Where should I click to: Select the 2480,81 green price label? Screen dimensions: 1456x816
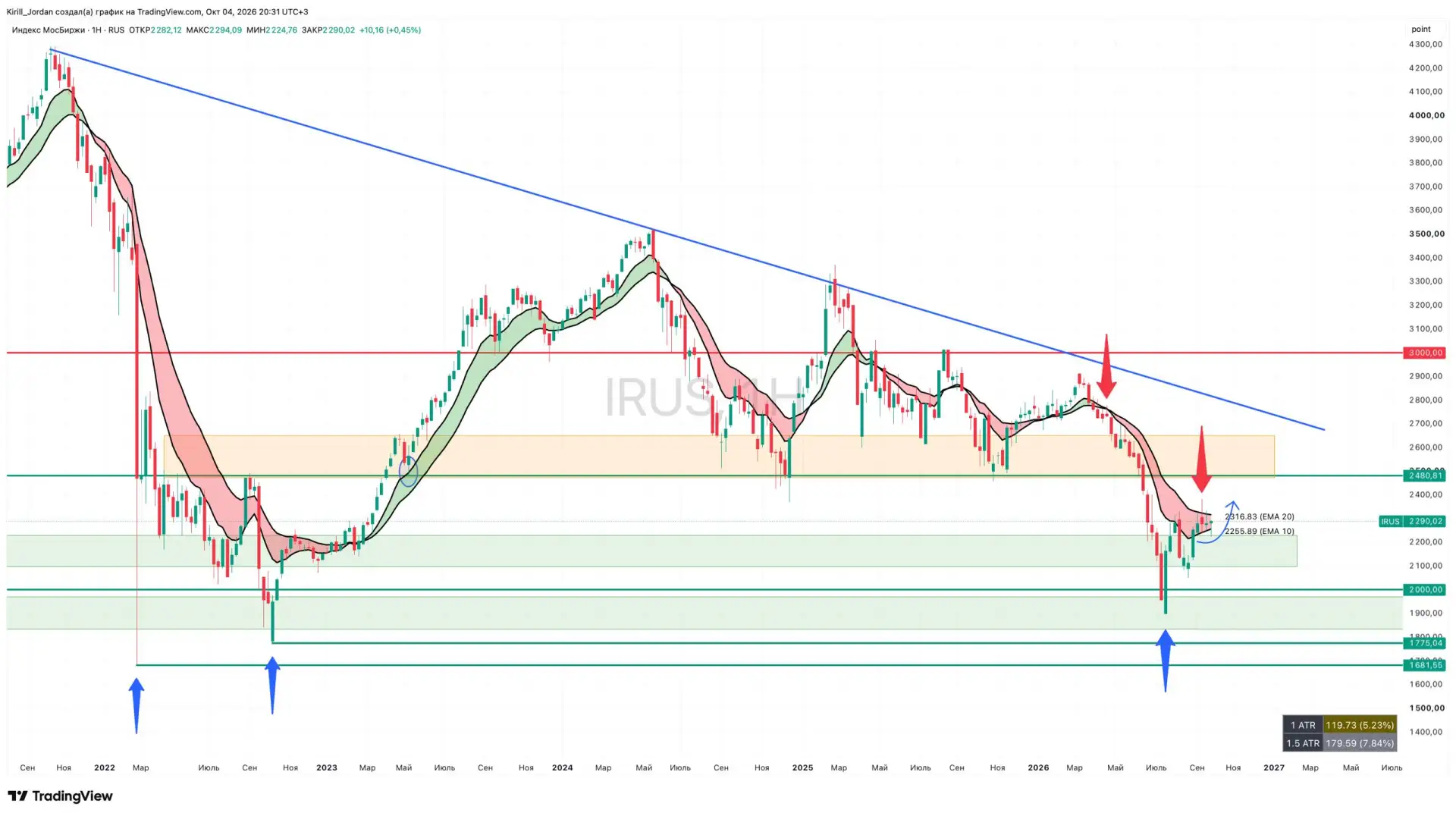coord(1426,475)
